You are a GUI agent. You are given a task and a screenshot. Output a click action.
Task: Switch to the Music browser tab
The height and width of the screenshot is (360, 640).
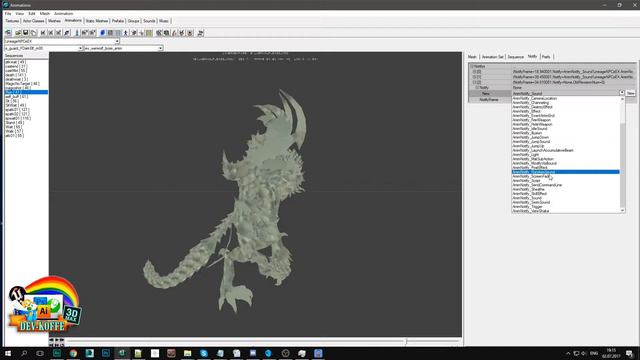(164, 21)
